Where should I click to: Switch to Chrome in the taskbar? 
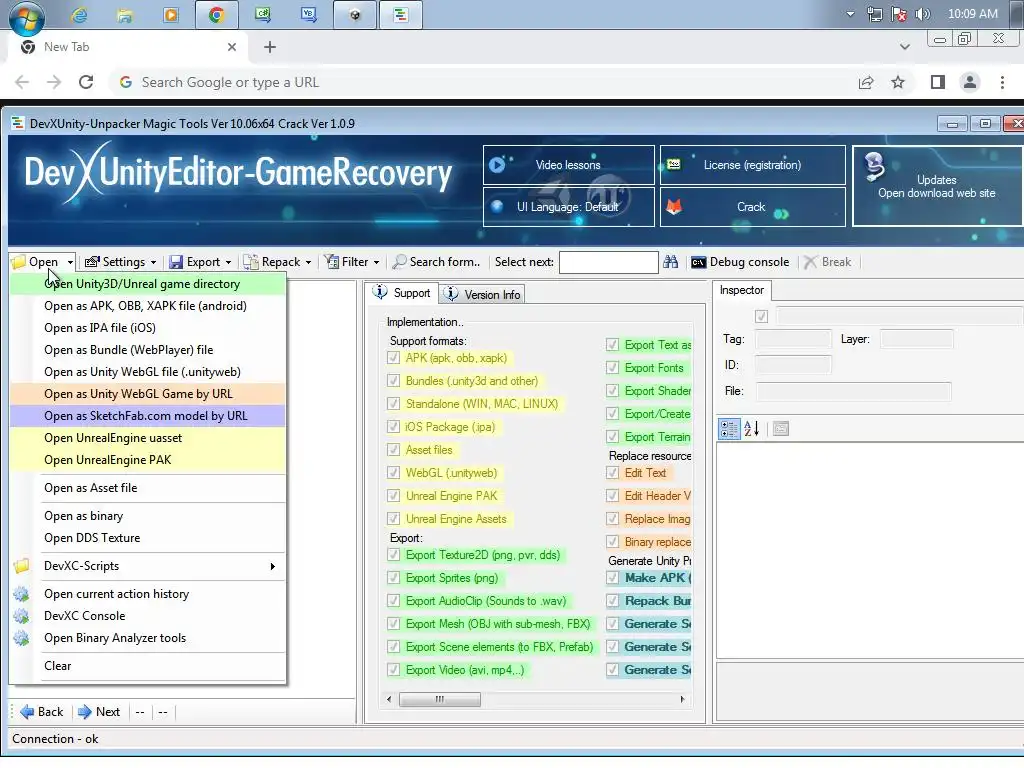(217, 15)
